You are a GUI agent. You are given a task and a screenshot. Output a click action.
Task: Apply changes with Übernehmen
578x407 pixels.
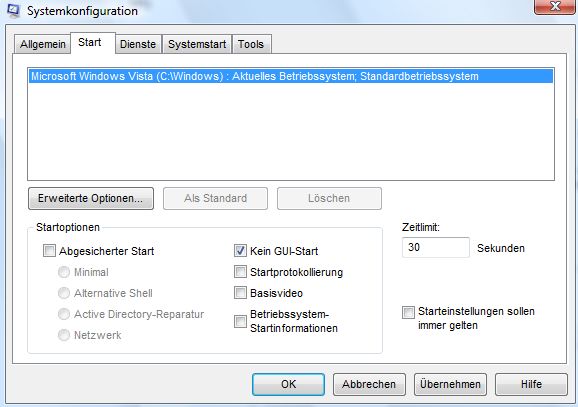coord(450,385)
